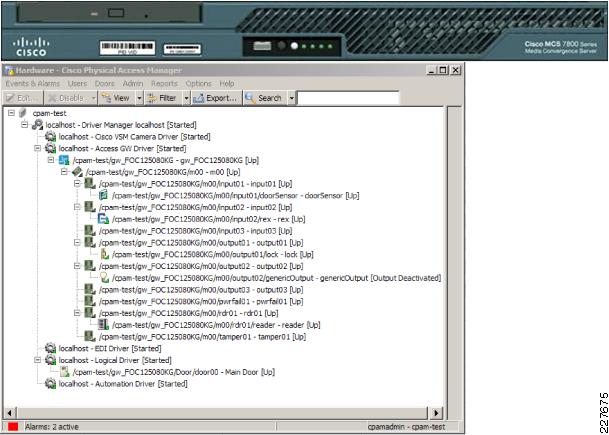Open the Reports menu
This screenshot has height=435, width=609.
(x=164, y=84)
